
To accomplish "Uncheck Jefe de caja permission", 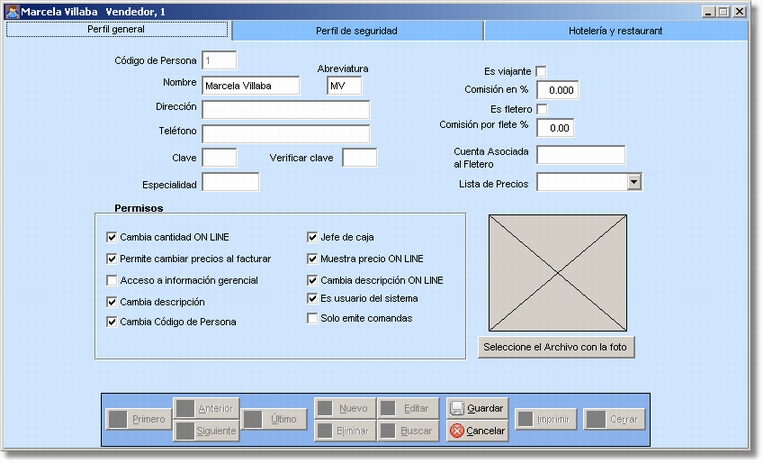I will (x=312, y=238).
